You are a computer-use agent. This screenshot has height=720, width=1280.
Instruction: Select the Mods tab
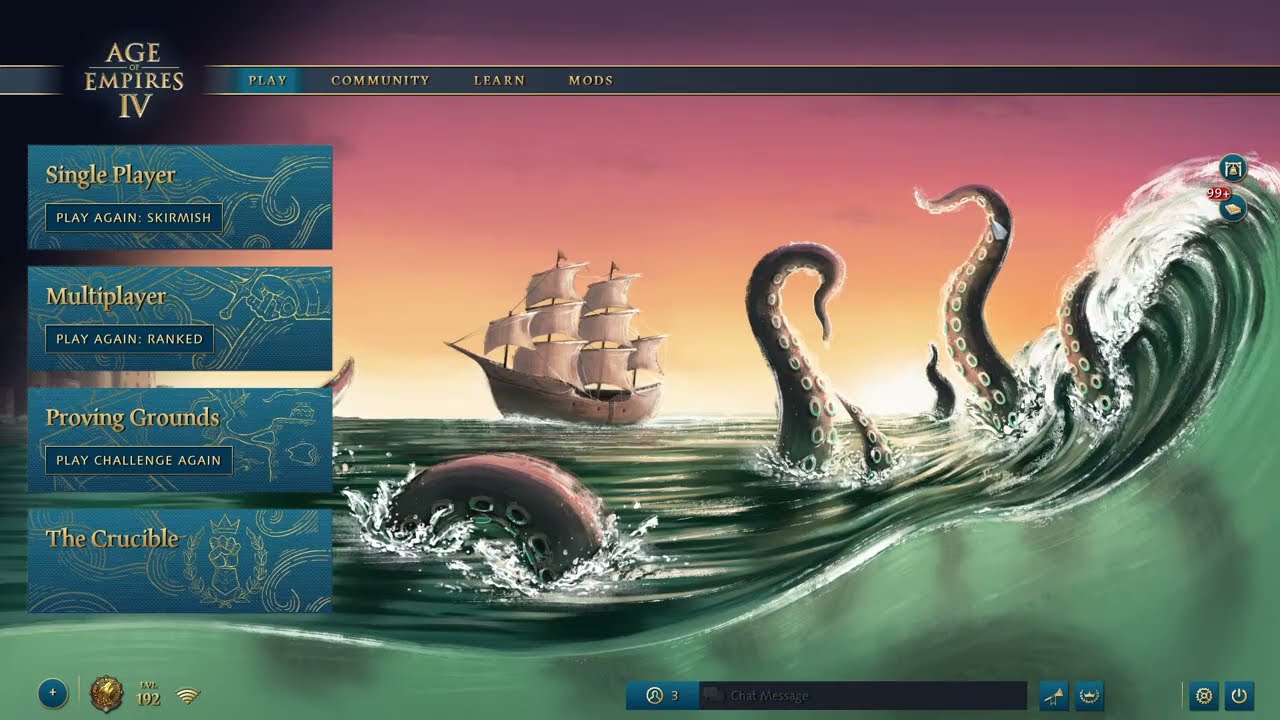click(591, 80)
